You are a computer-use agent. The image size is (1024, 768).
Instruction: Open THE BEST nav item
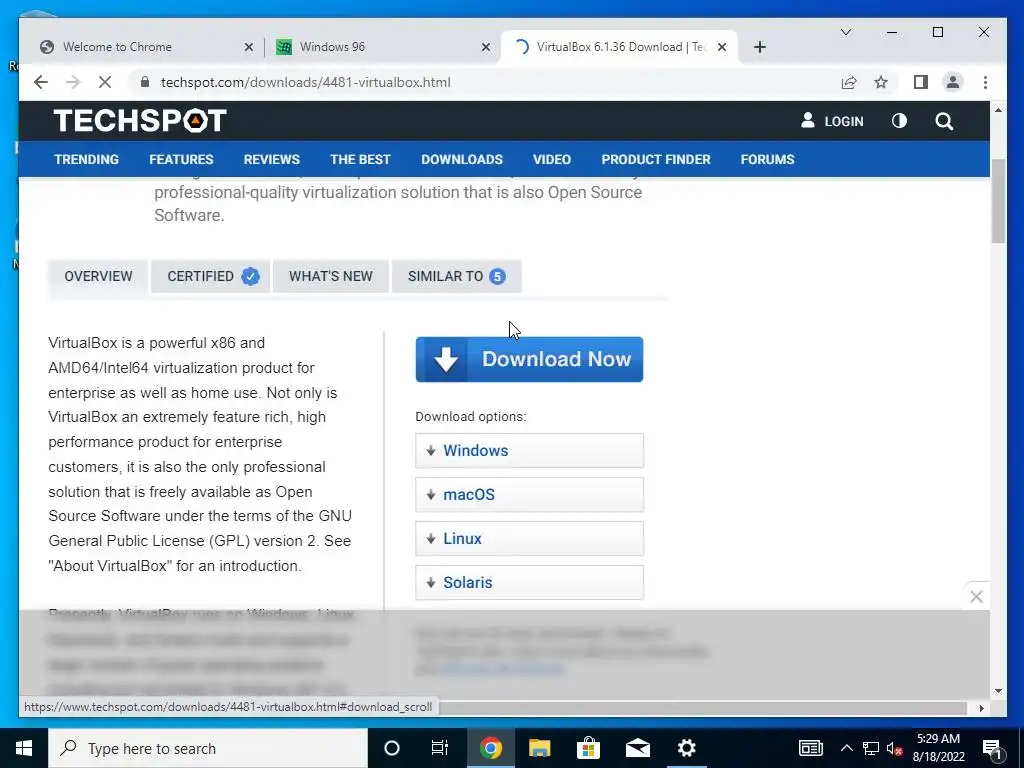click(360, 159)
